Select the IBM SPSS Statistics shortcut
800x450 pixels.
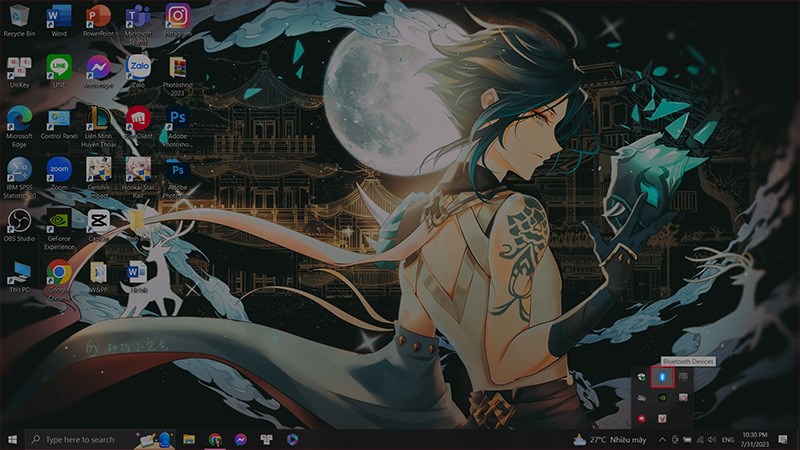(x=19, y=178)
